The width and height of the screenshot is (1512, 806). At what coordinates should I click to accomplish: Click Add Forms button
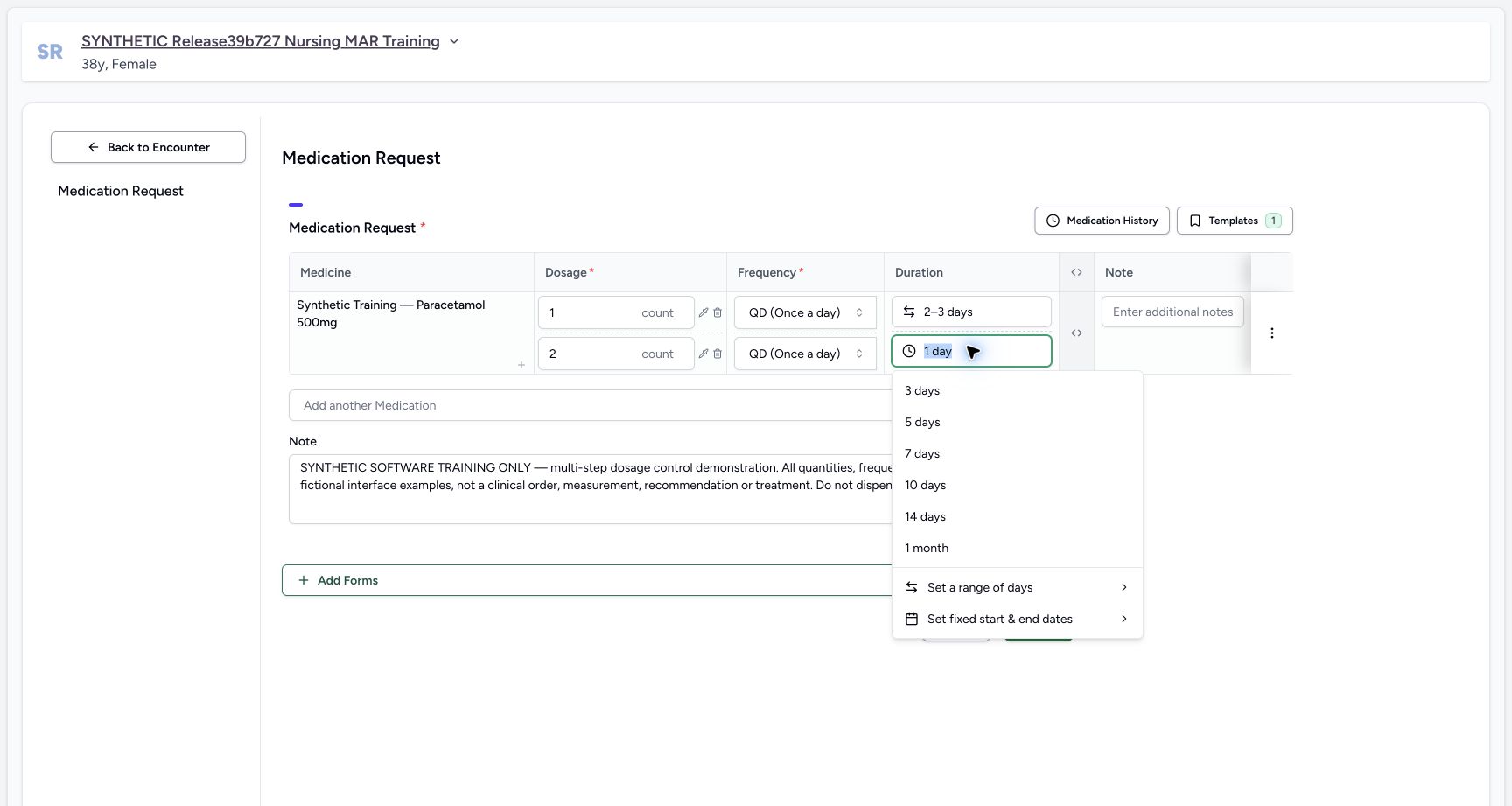(586, 580)
